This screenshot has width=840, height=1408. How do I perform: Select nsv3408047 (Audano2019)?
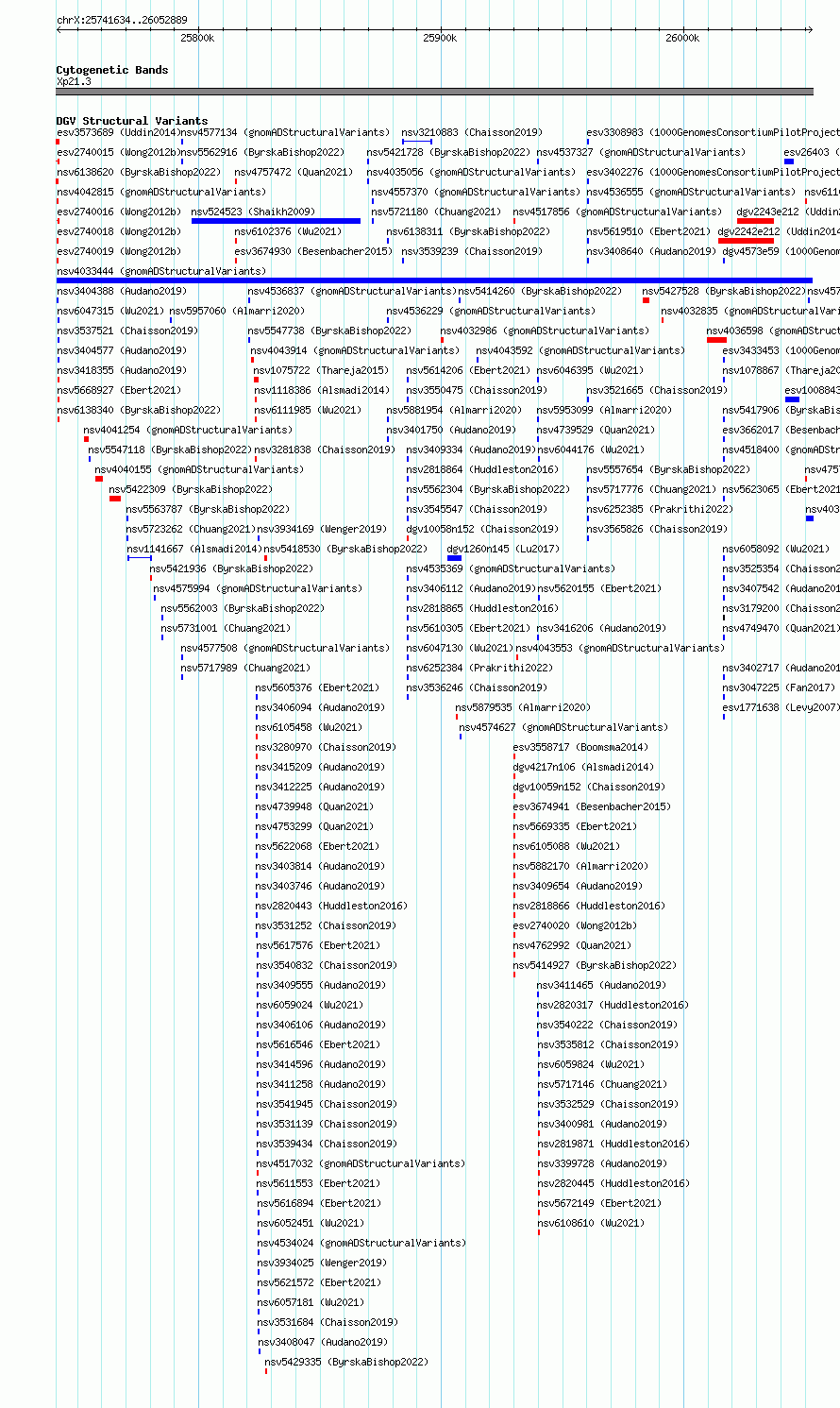pos(322,1342)
